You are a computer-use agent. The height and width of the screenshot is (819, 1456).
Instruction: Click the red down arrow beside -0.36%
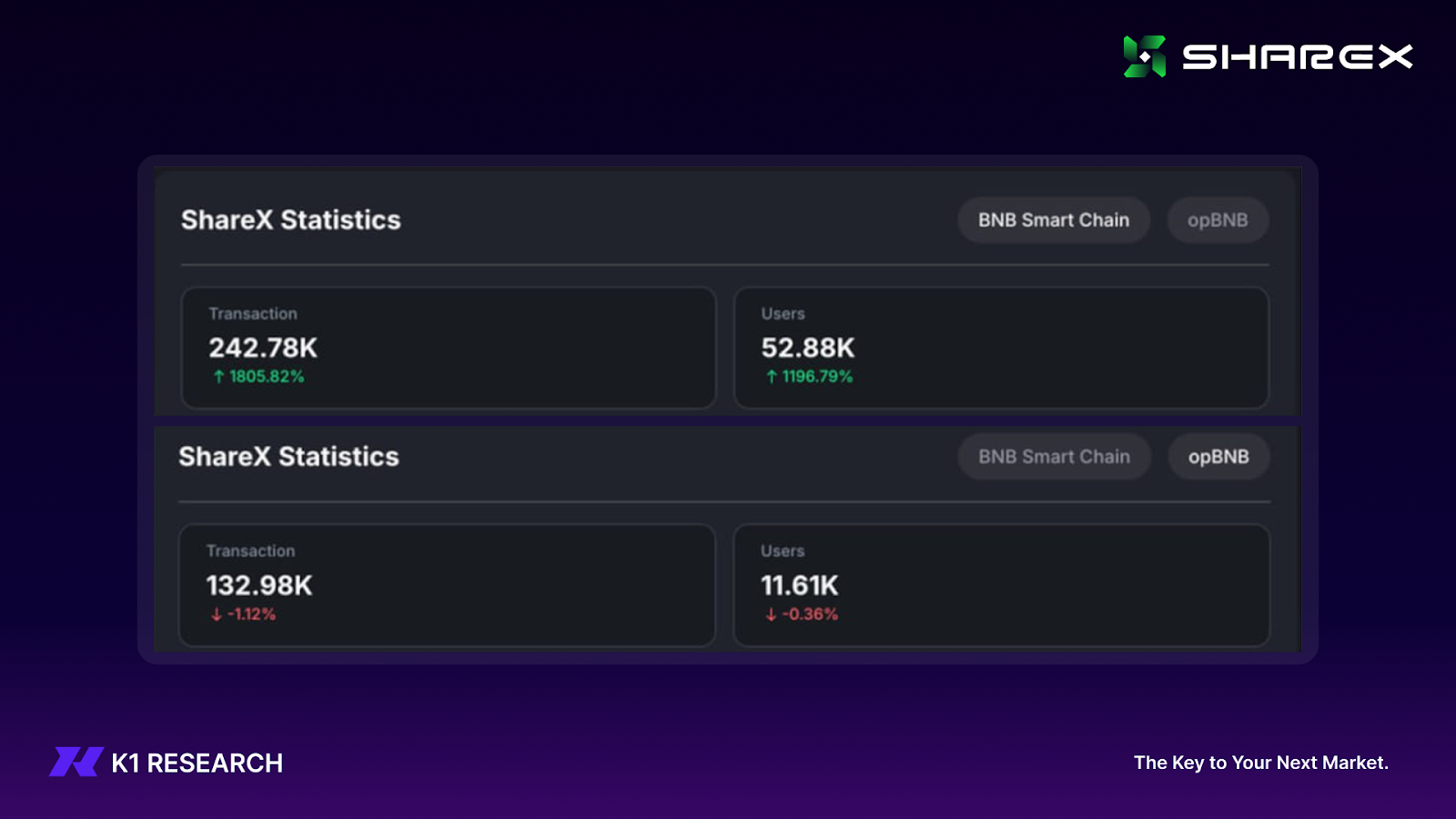(x=771, y=615)
